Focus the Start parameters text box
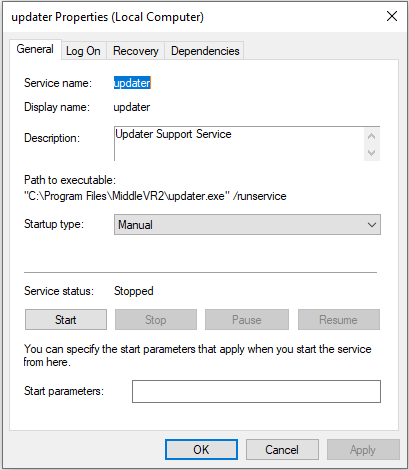Viewport: 409px width, 470px height. pos(256,391)
